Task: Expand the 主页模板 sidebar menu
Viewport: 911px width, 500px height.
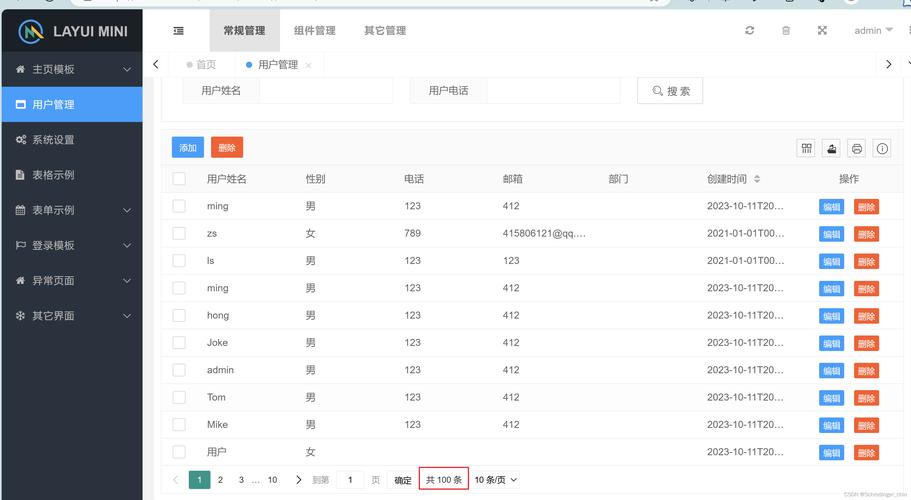Action: click(x=72, y=69)
